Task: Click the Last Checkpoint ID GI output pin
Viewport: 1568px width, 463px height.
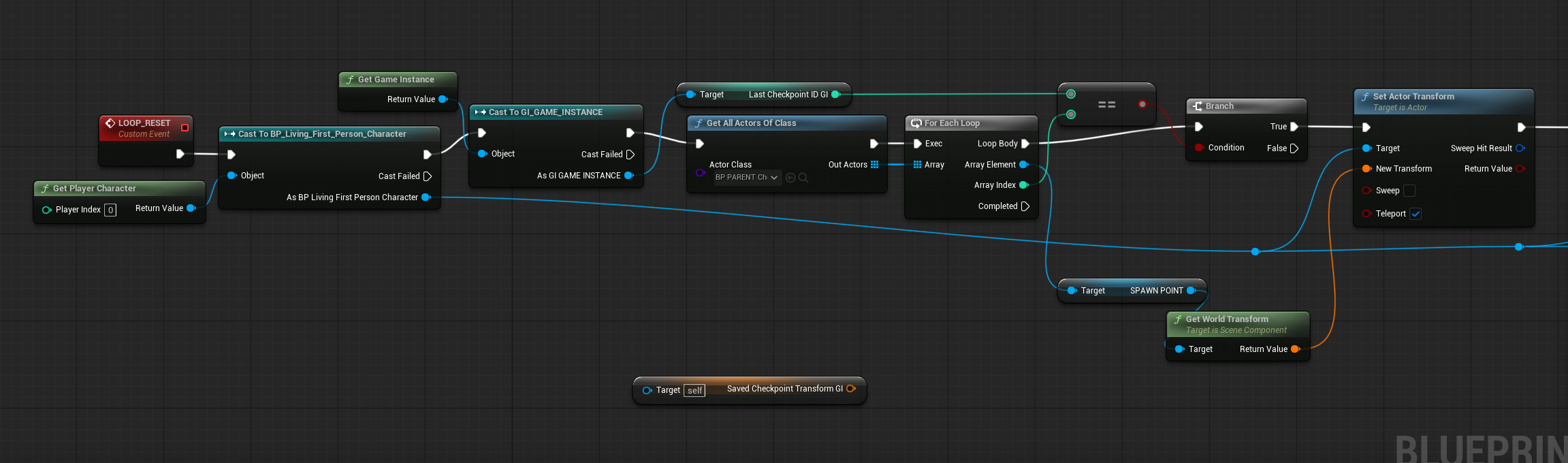Action: pos(836,95)
